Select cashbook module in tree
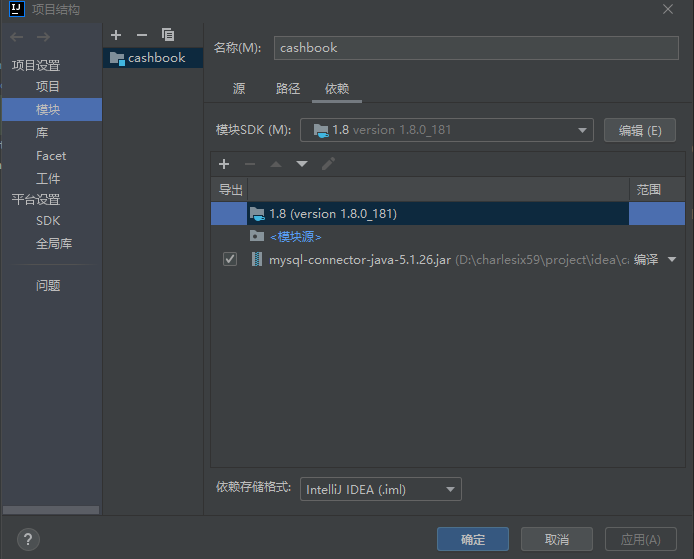The width and height of the screenshot is (694, 559). pyautogui.click(x=153, y=58)
